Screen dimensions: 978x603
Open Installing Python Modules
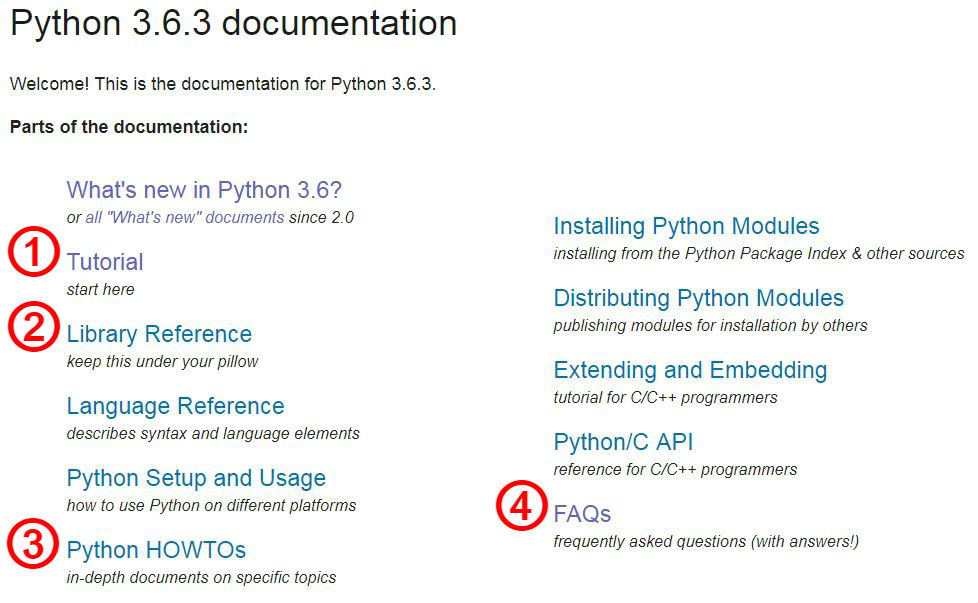click(686, 226)
